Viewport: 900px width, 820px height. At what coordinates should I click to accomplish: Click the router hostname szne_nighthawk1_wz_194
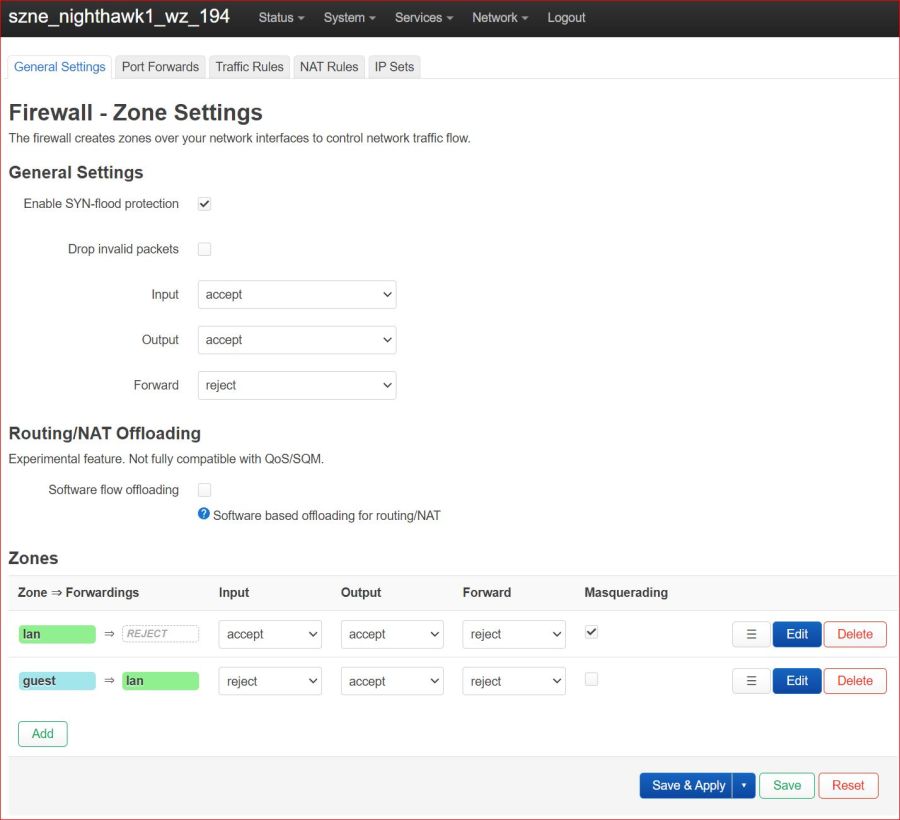119,17
